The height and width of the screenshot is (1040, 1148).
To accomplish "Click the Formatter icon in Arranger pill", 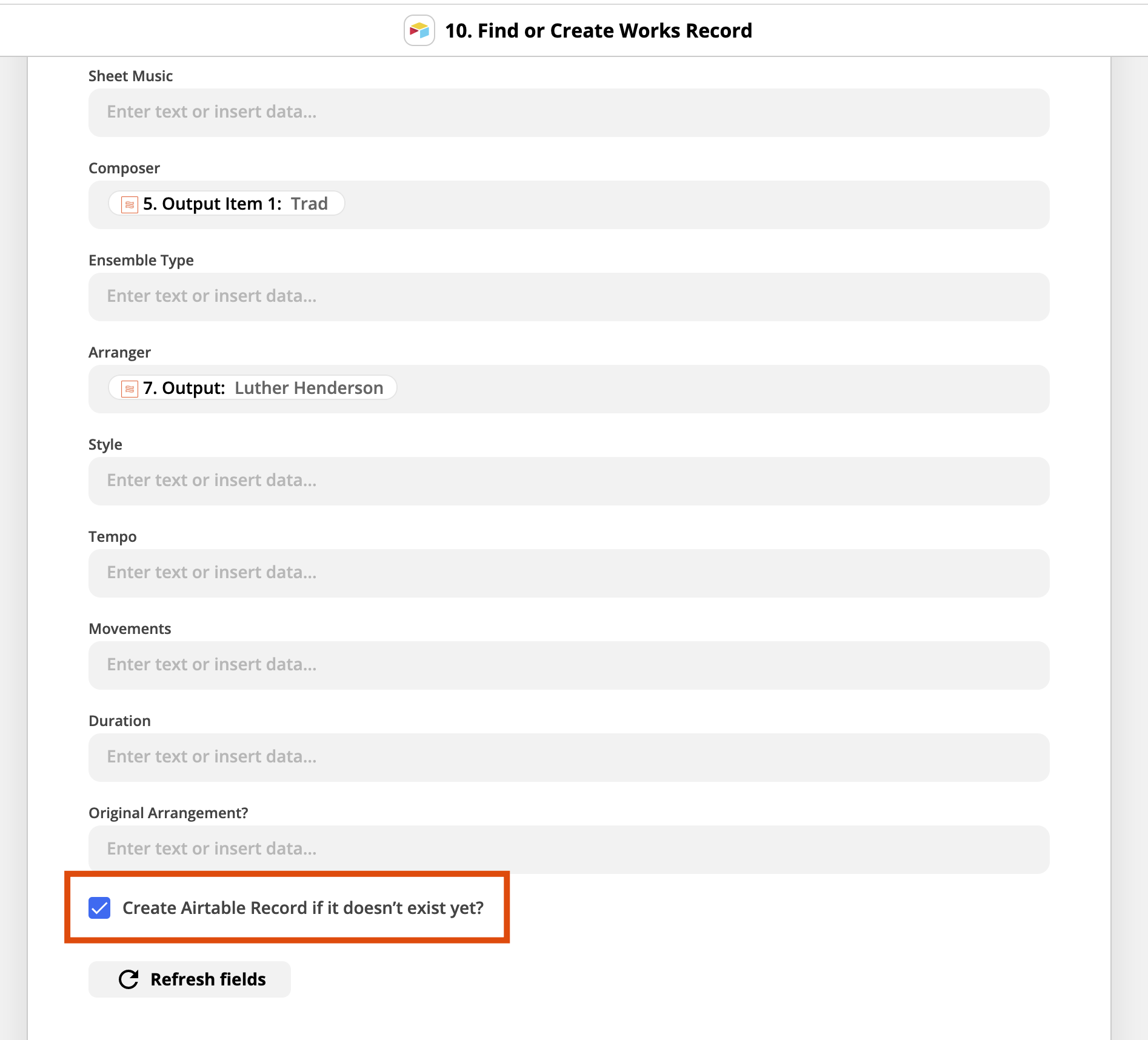I will tap(129, 388).
